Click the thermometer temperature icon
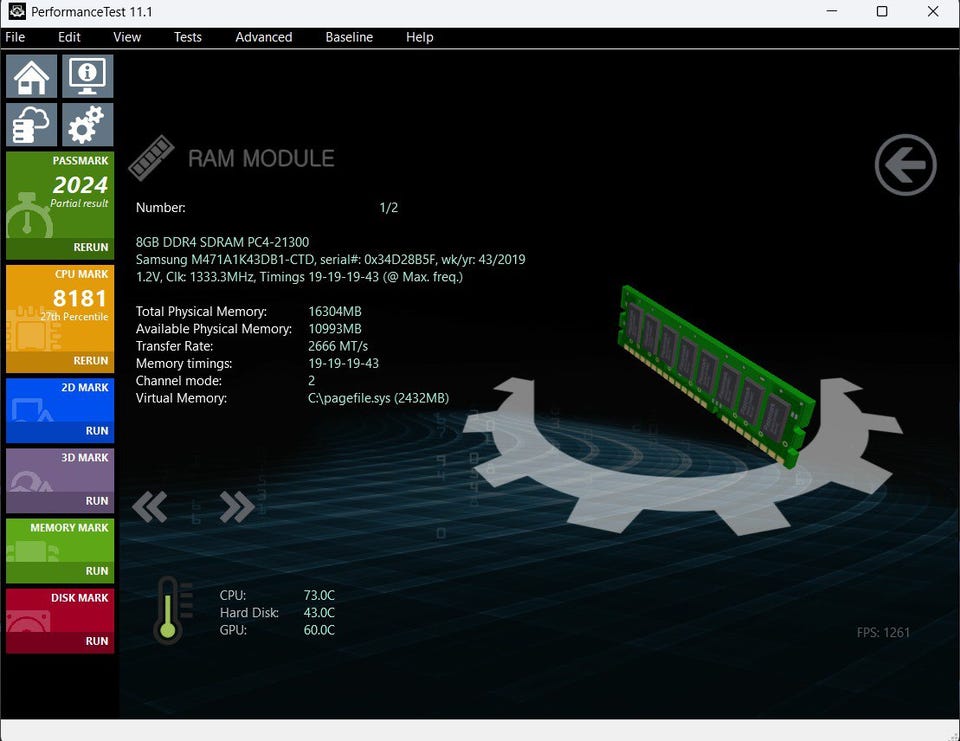 (x=168, y=610)
